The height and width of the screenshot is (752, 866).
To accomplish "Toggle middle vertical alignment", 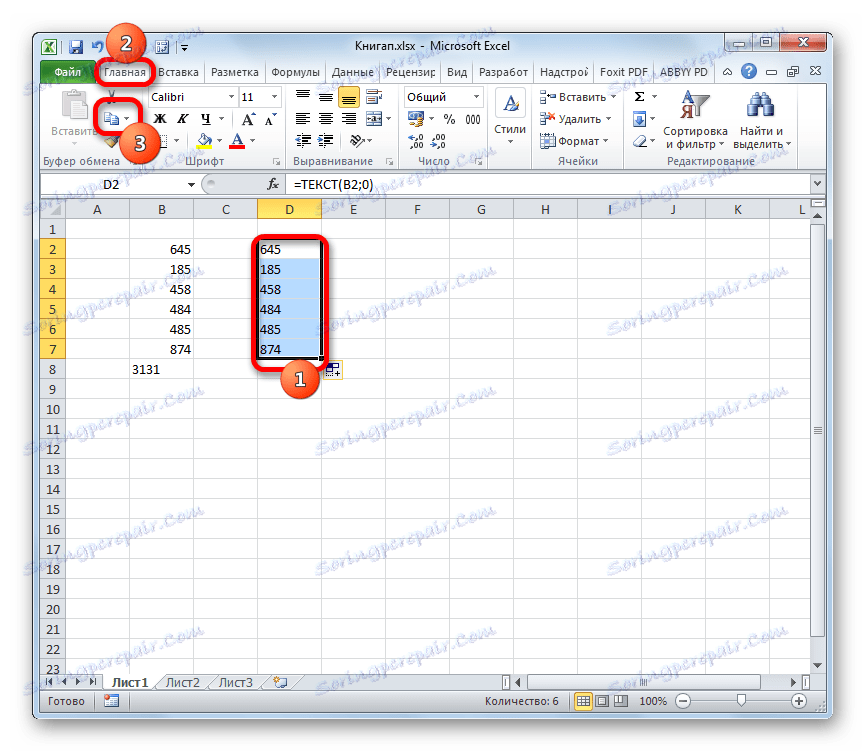I will pyautogui.click(x=325, y=97).
